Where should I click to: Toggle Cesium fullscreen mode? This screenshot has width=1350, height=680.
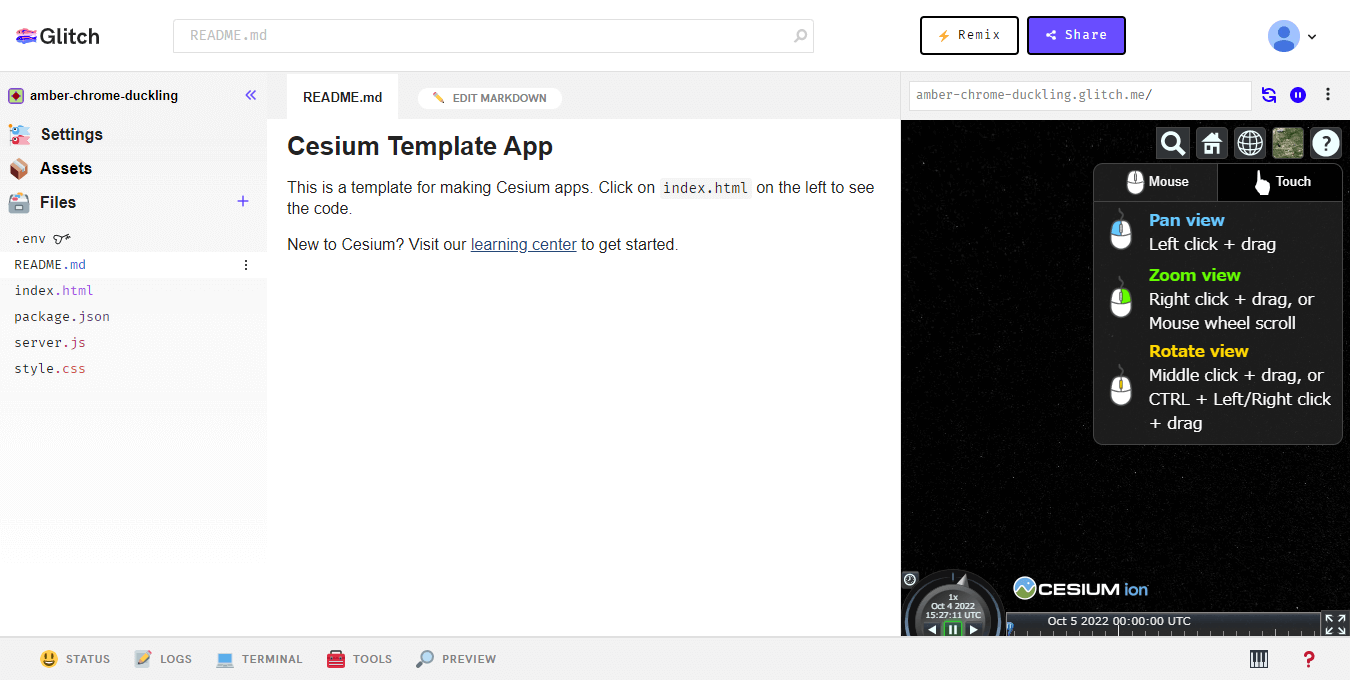pos(1335,624)
